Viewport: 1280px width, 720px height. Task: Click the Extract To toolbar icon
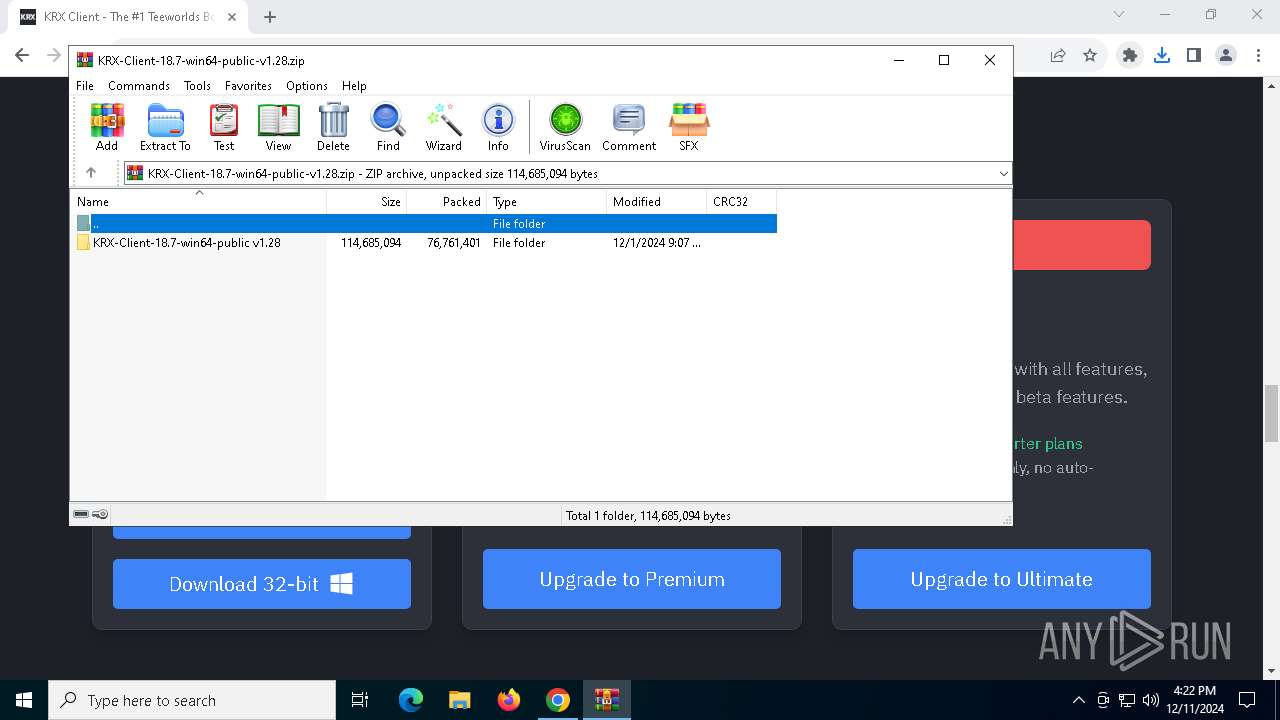(x=165, y=127)
